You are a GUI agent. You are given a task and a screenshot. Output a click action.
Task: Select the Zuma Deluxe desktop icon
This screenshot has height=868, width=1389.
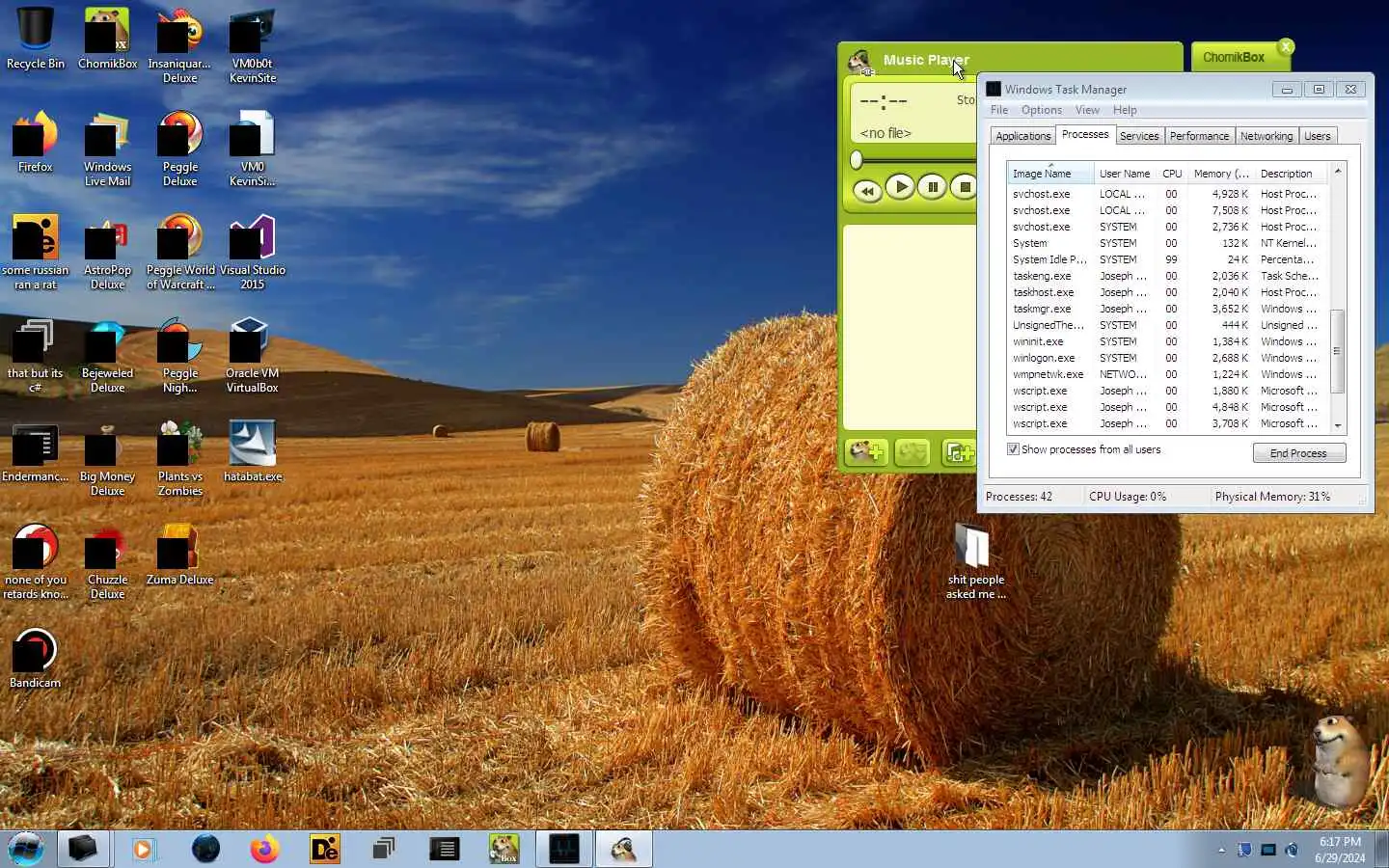pos(179,555)
